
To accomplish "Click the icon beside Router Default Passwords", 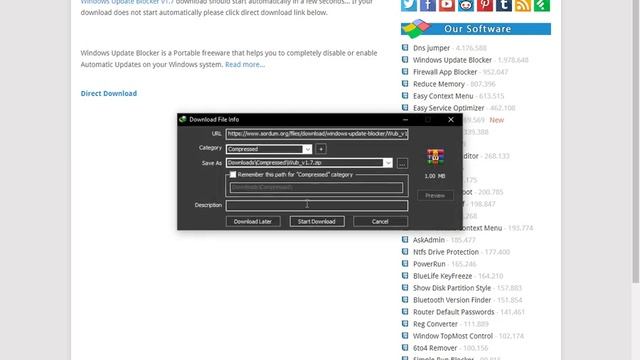I will point(405,312).
